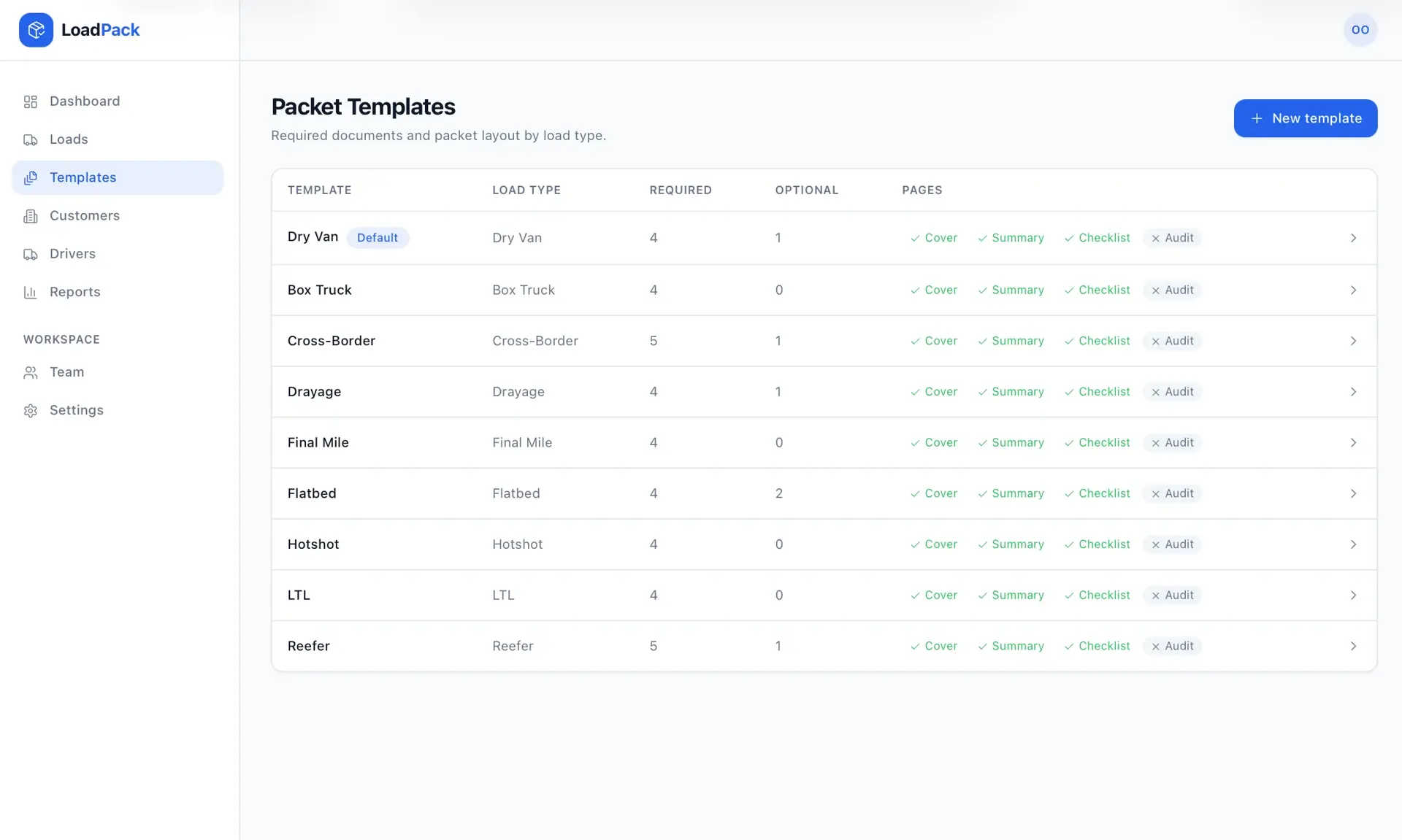Expand the Reefer row chevron

coord(1353,646)
